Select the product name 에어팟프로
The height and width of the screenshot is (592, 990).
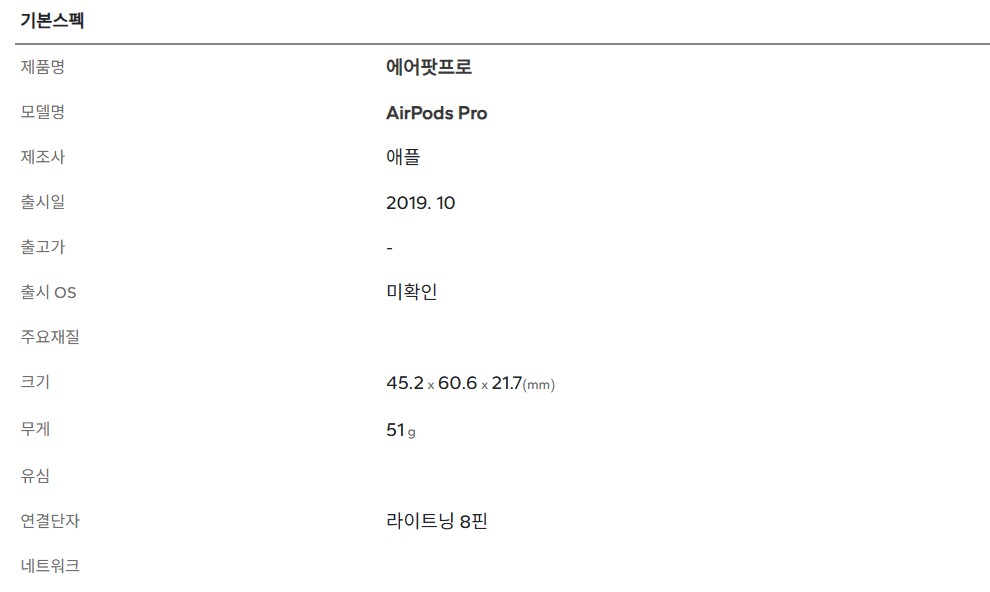coord(428,68)
